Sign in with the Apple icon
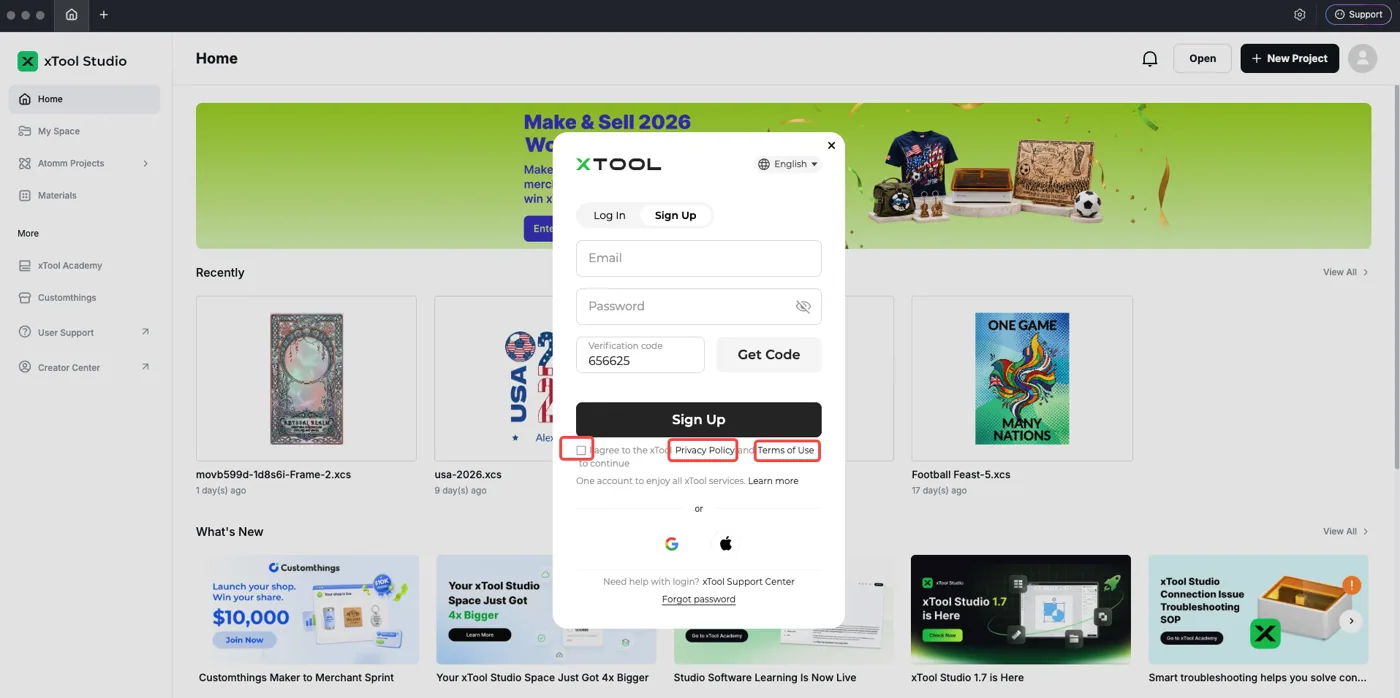Screen dimensions: 1400x698 click(x=726, y=544)
